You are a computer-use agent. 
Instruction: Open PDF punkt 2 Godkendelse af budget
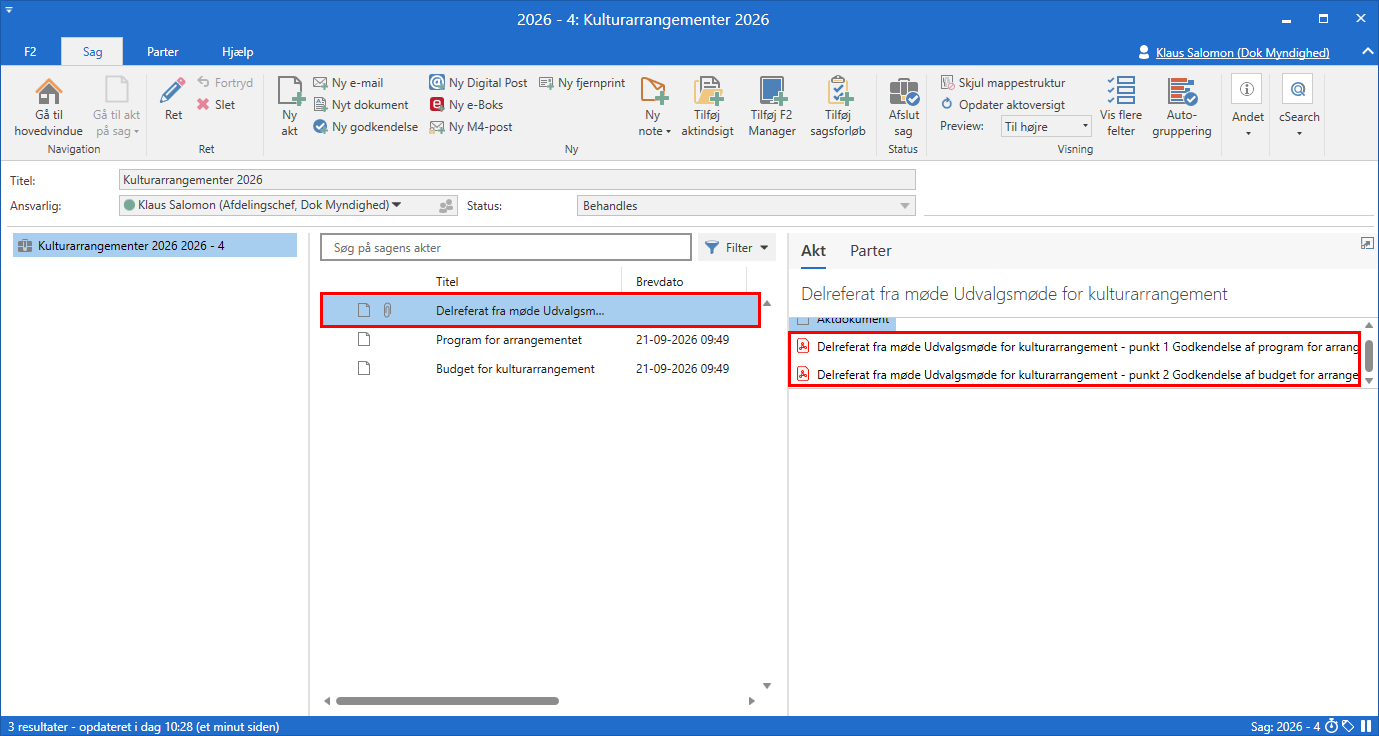coord(1076,375)
